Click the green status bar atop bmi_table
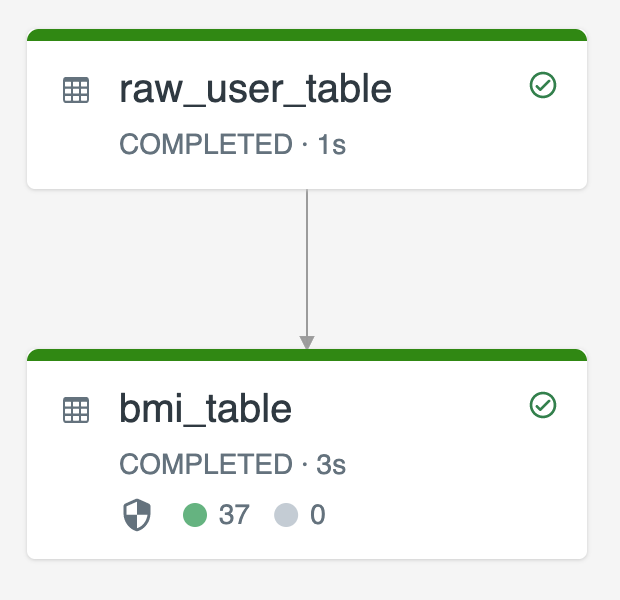Screen dimensions: 620x600 click(307, 355)
